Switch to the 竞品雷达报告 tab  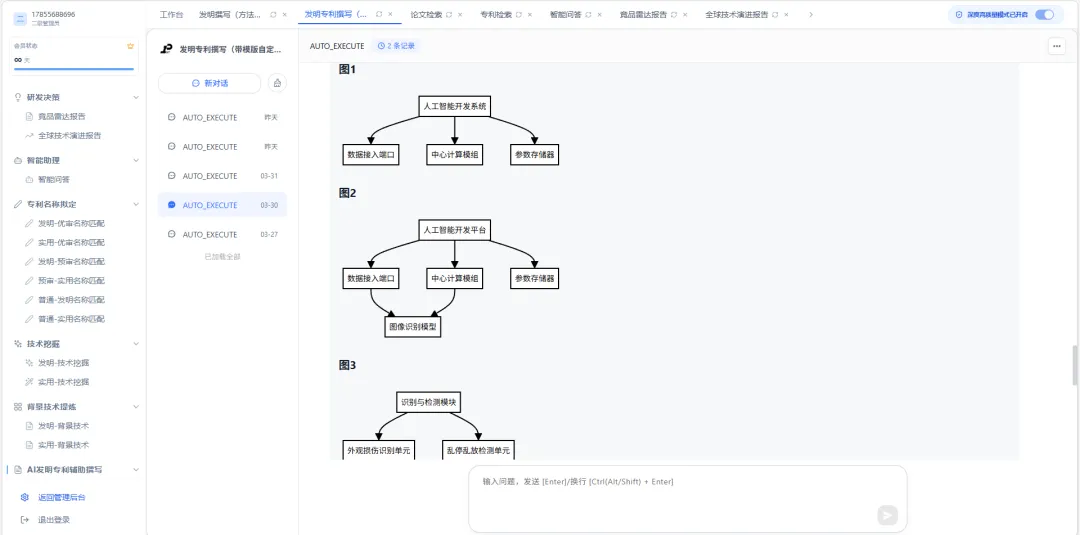[x=643, y=14]
